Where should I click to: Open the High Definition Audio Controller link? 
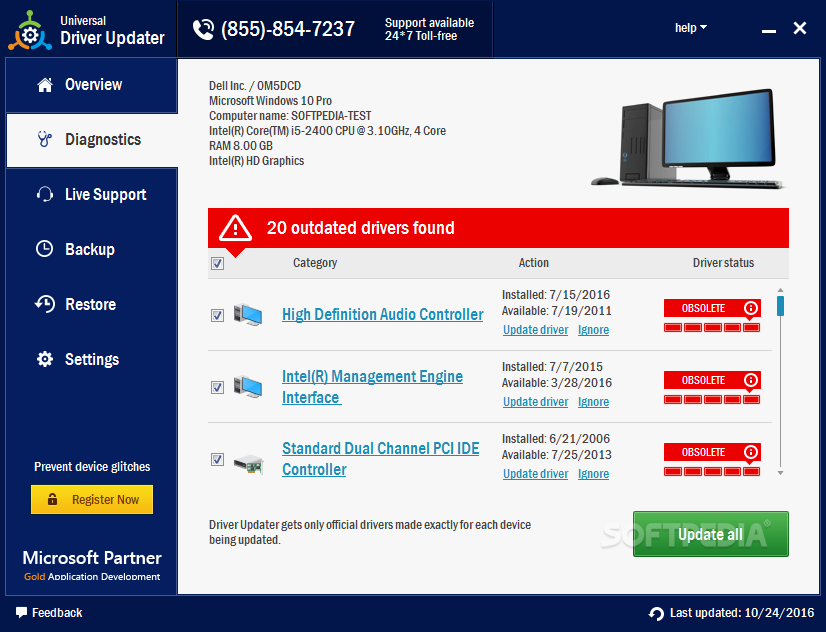coord(382,315)
